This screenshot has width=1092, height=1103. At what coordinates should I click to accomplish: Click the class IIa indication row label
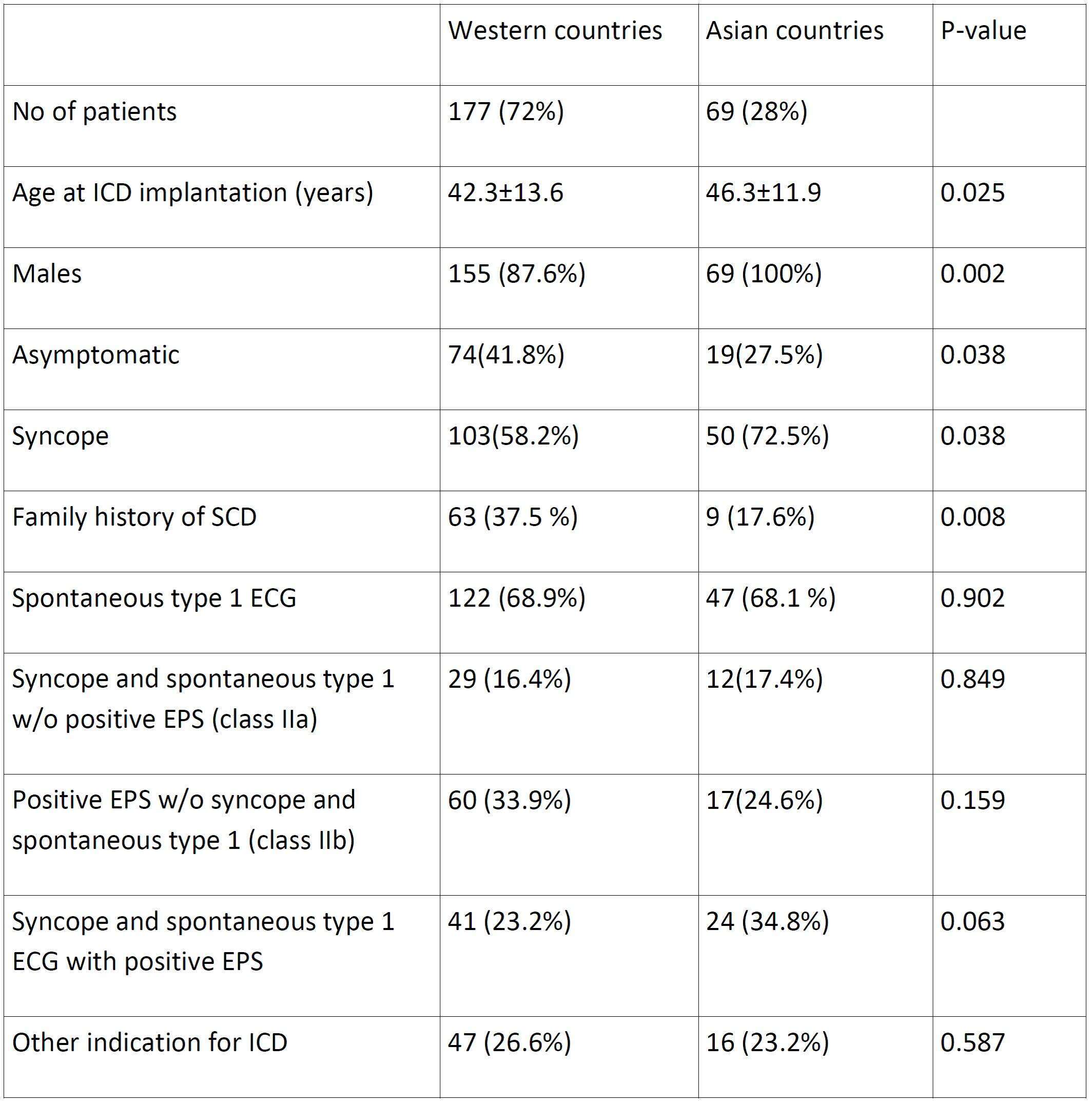tap(203, 699)
